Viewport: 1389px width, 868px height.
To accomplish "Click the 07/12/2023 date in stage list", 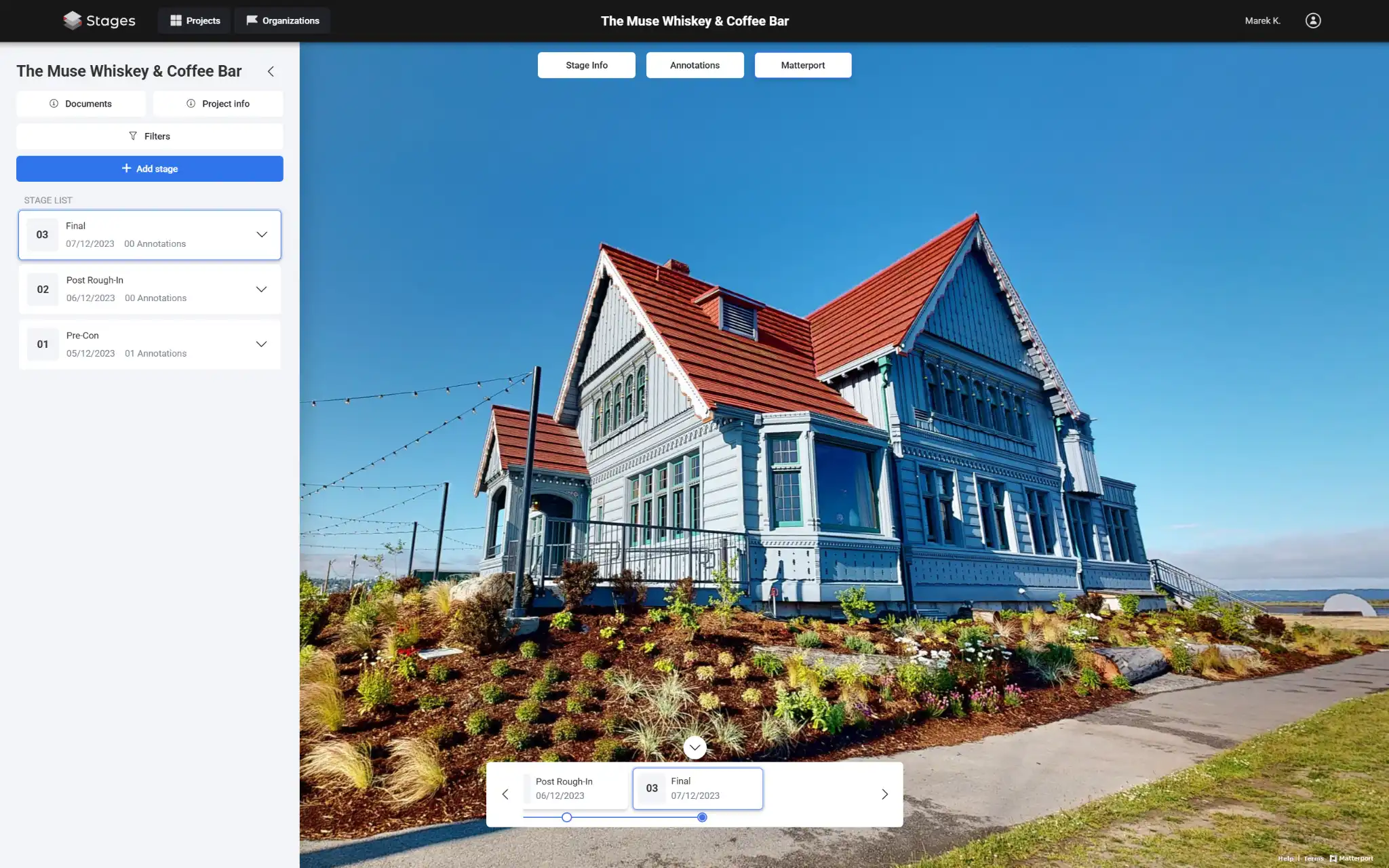I will (x=90, y=243).
